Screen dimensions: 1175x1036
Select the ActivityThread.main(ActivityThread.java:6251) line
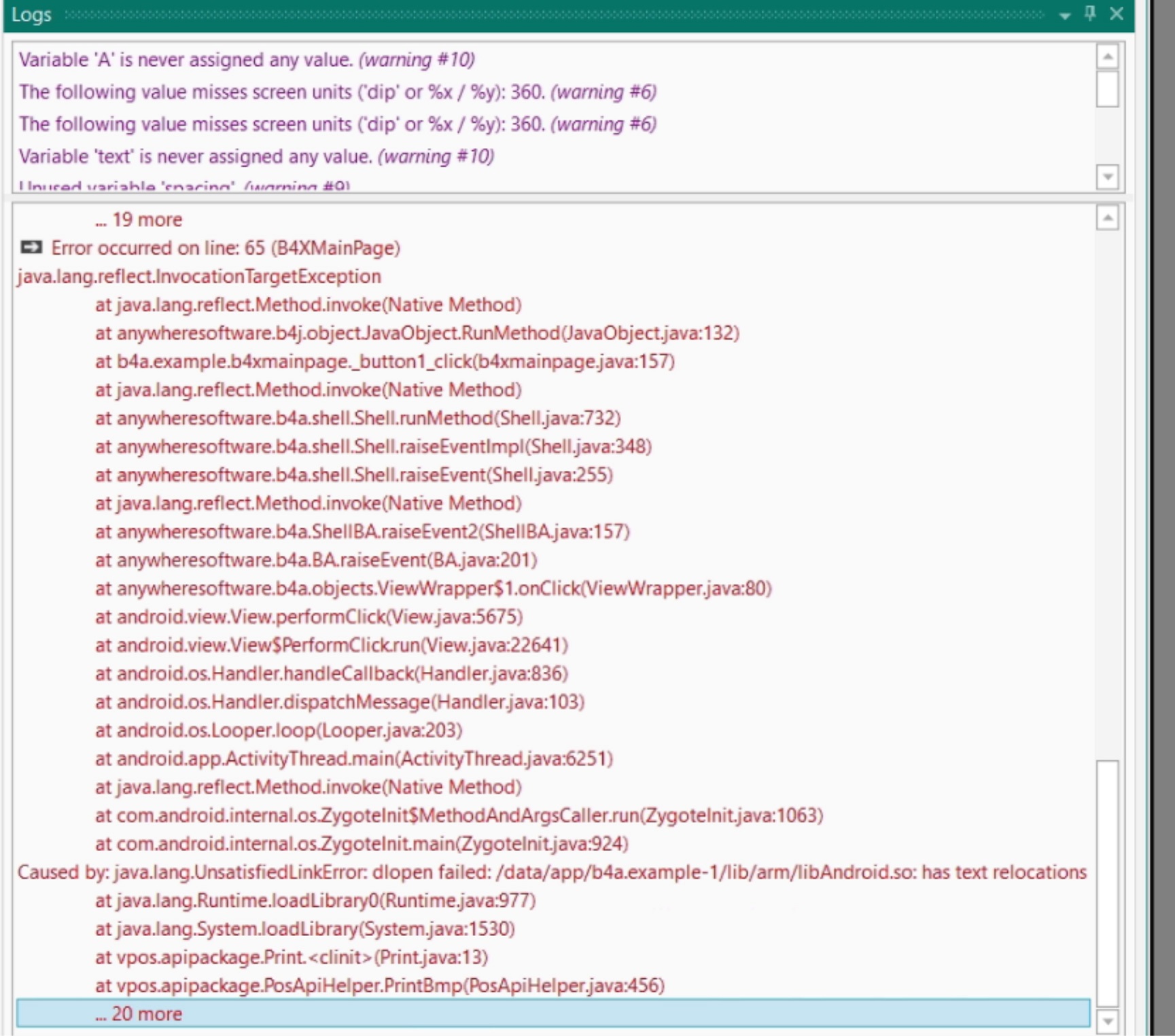pyautogui.click(x=353, y=758)
